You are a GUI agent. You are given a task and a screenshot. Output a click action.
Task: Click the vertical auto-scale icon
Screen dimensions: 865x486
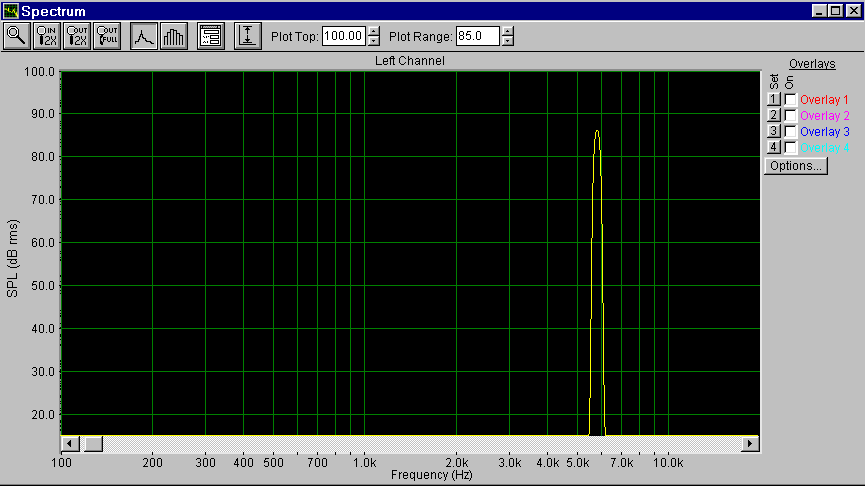coord(248,36)
